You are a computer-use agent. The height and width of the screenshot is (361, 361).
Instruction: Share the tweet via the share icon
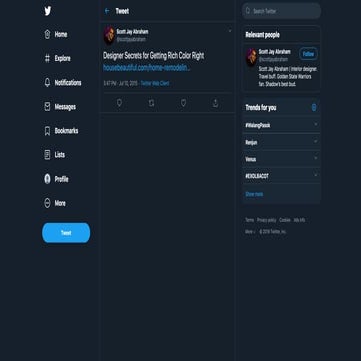[x=215, y=103]
